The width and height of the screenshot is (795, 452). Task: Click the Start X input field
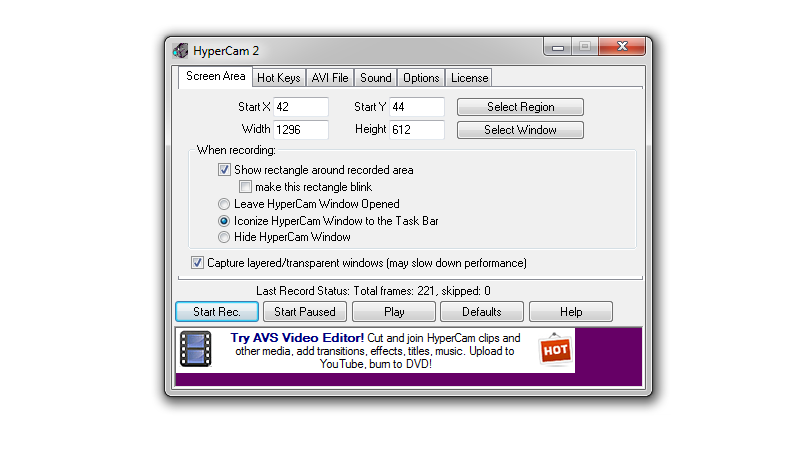pos(301,107)
